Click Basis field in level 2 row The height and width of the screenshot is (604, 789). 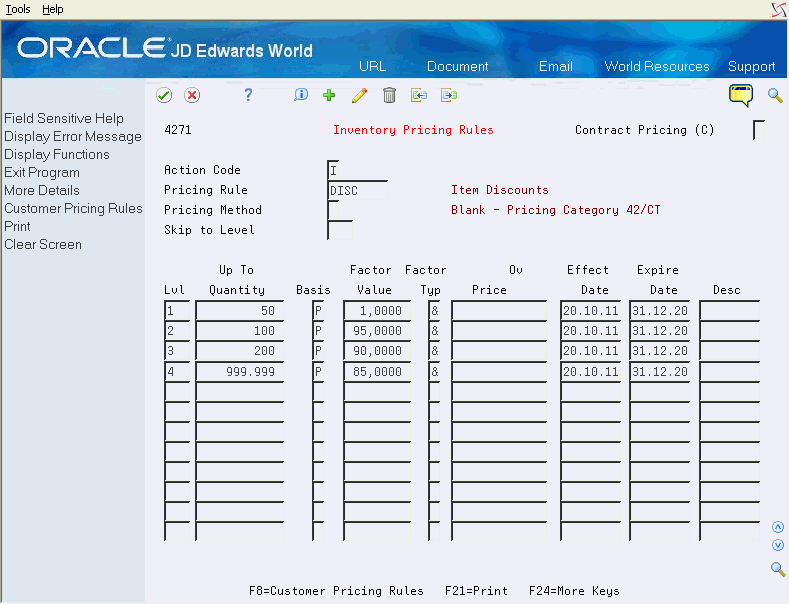pos(318,331)
